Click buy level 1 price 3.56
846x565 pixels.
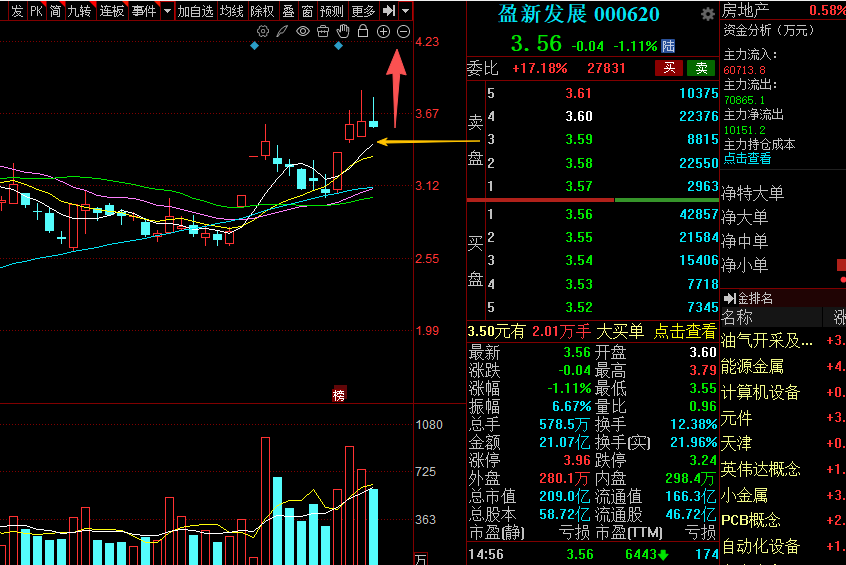[x=579, y=214]
